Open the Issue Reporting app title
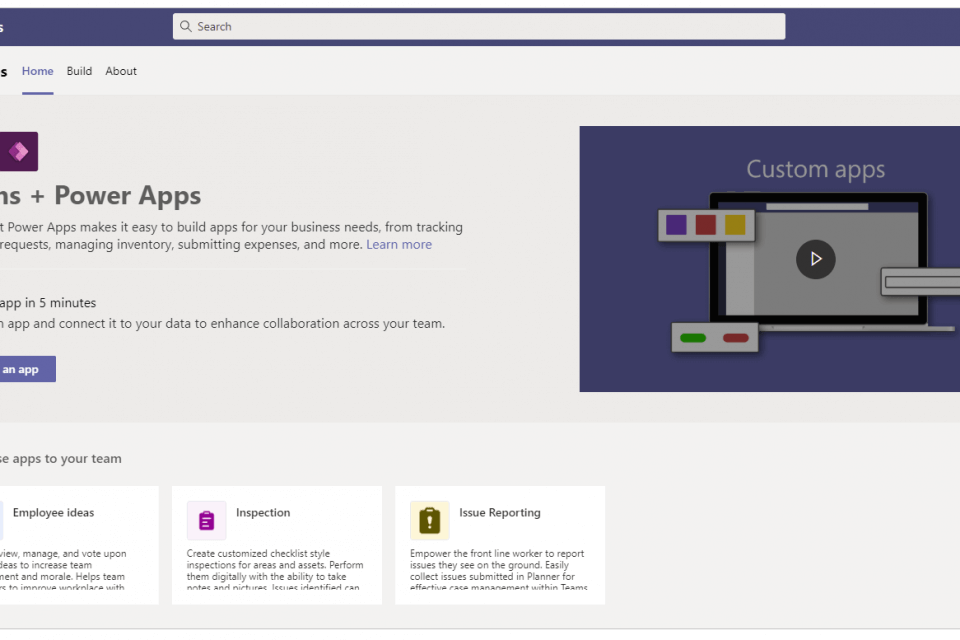 click(x=500, y=513)
